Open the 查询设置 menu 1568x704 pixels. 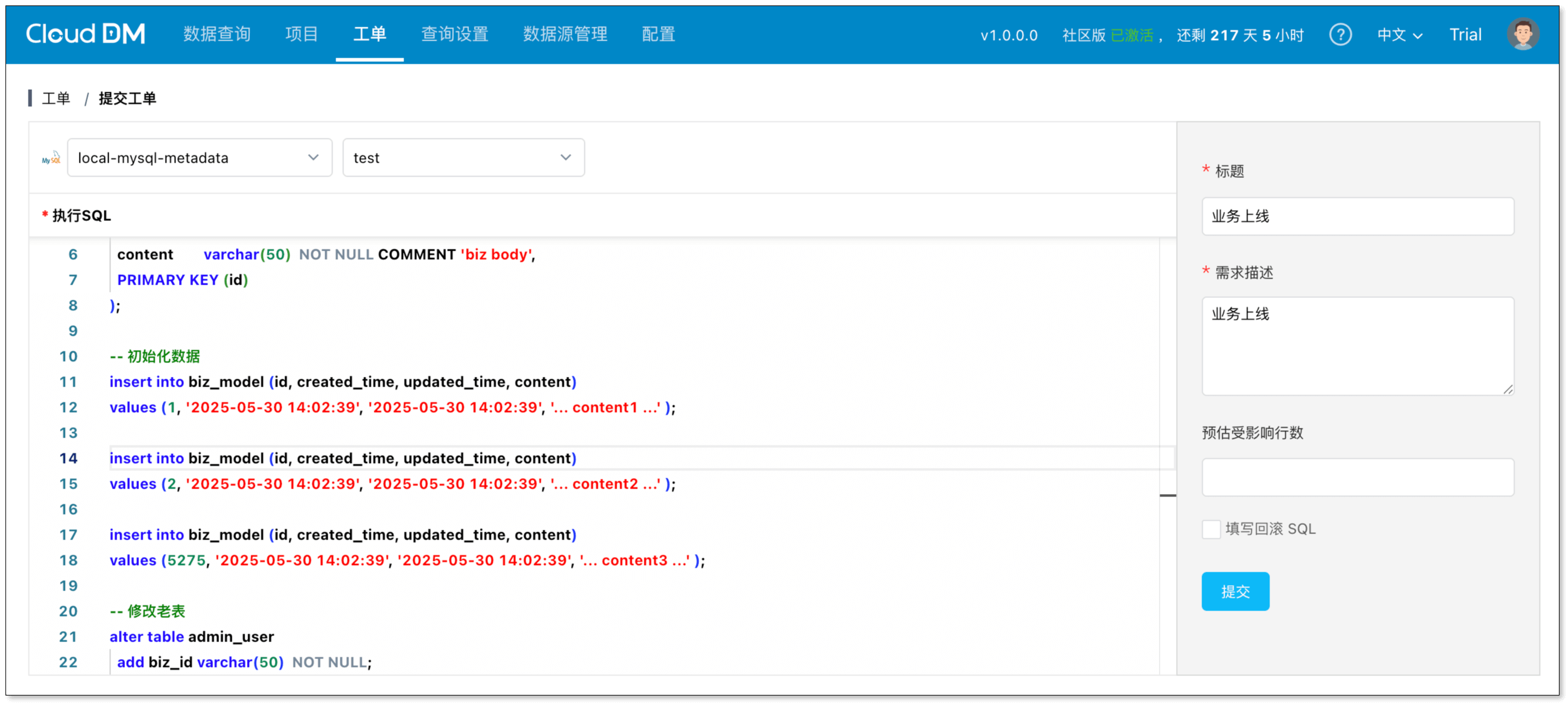454,35
